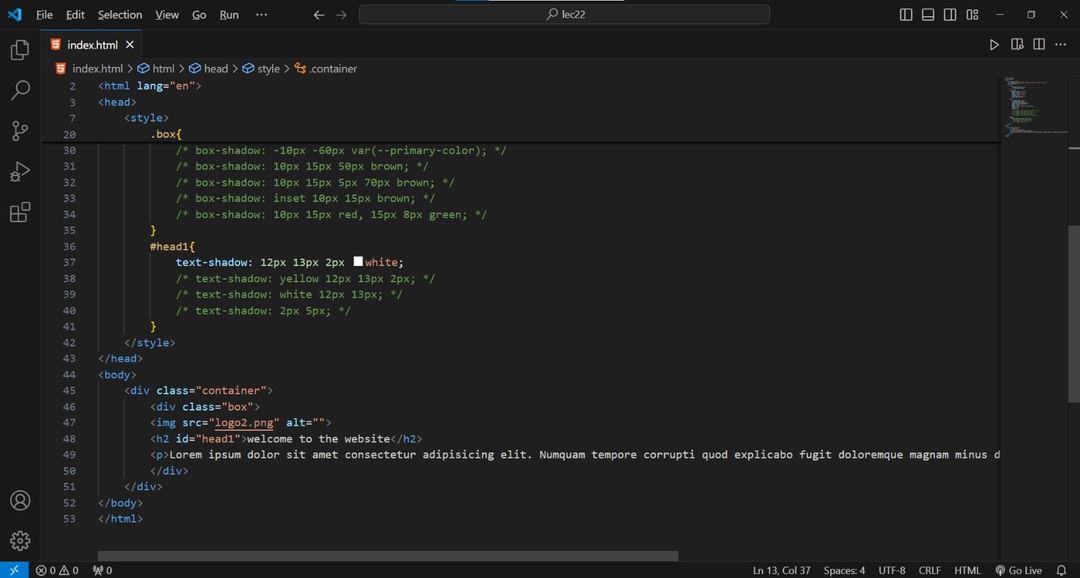The height and width of the screenshot is (578, 1080).
Task: Open the Explorer view in activity bar
Action: tap(20, 50)
